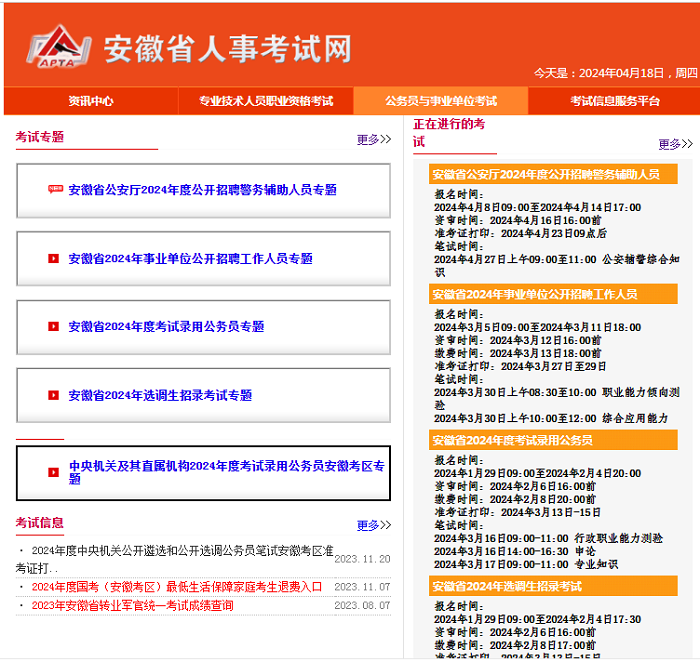Click red arrow icon beside 事业单位公开招聘工作人员专题
The image size is (700, 662).
point(54,259)
